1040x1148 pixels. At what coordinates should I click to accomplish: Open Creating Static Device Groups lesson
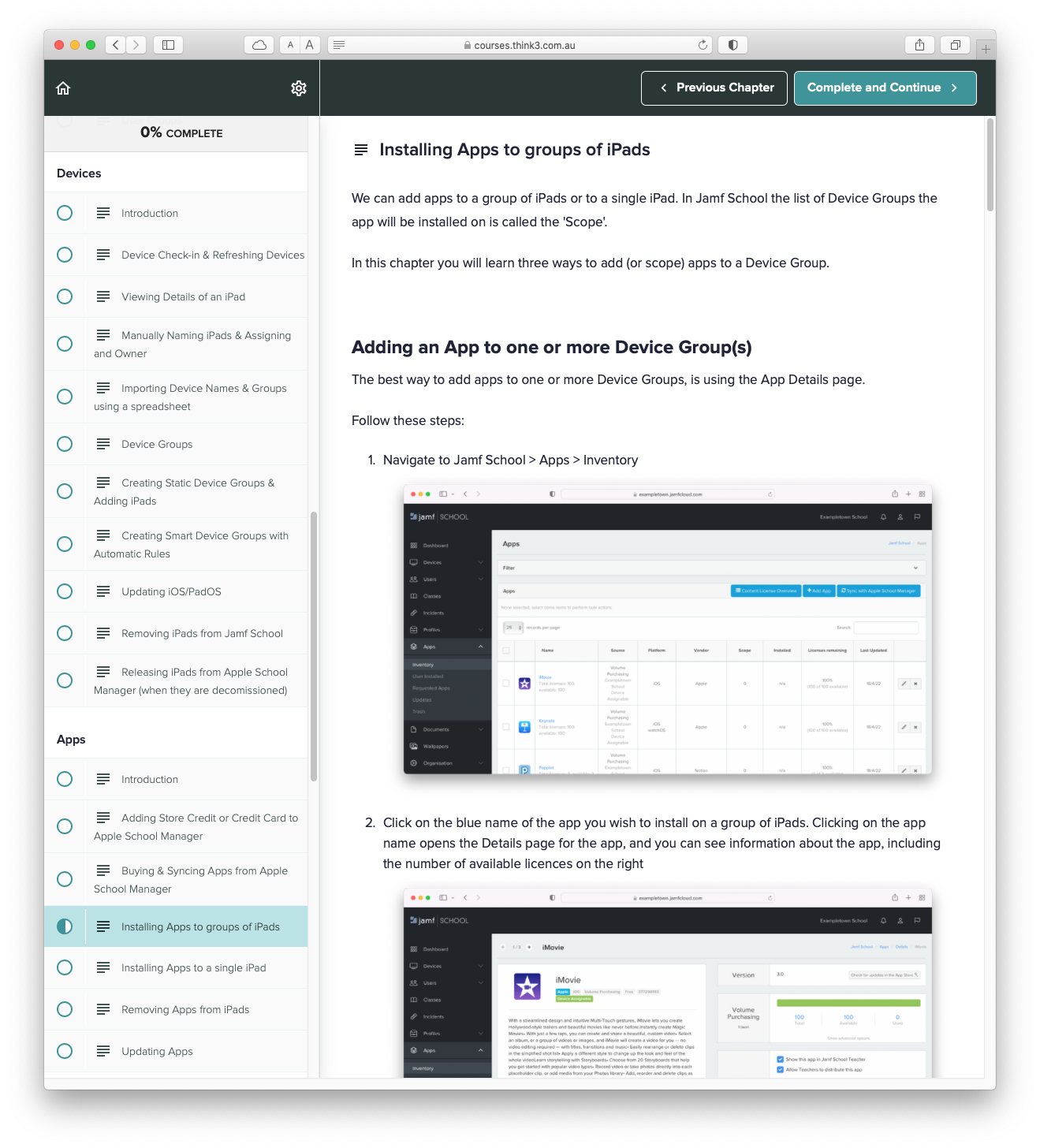[176, 491]
